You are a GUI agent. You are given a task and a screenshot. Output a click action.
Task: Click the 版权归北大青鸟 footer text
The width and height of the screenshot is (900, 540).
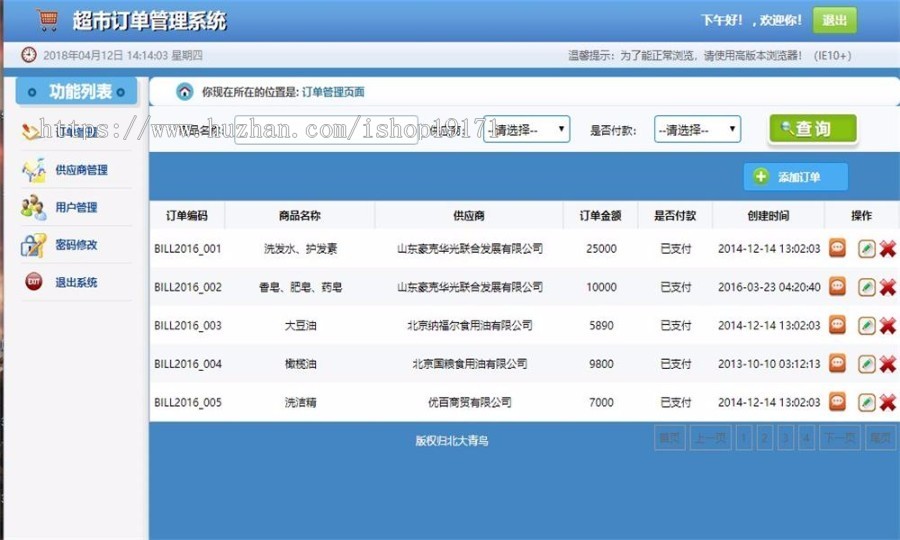click(452, 441)
